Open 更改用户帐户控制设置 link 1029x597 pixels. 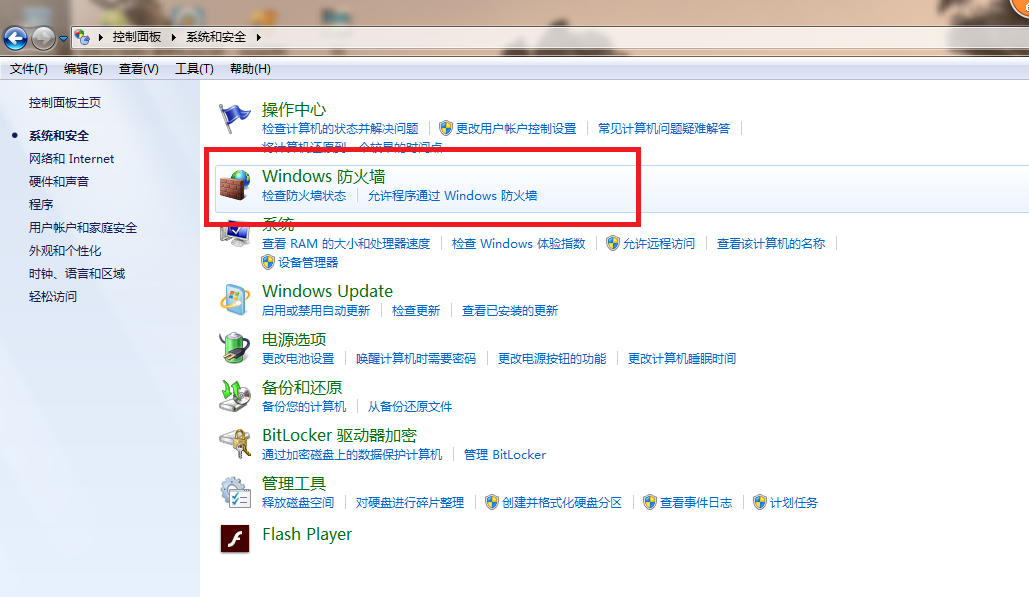(516, 129)
